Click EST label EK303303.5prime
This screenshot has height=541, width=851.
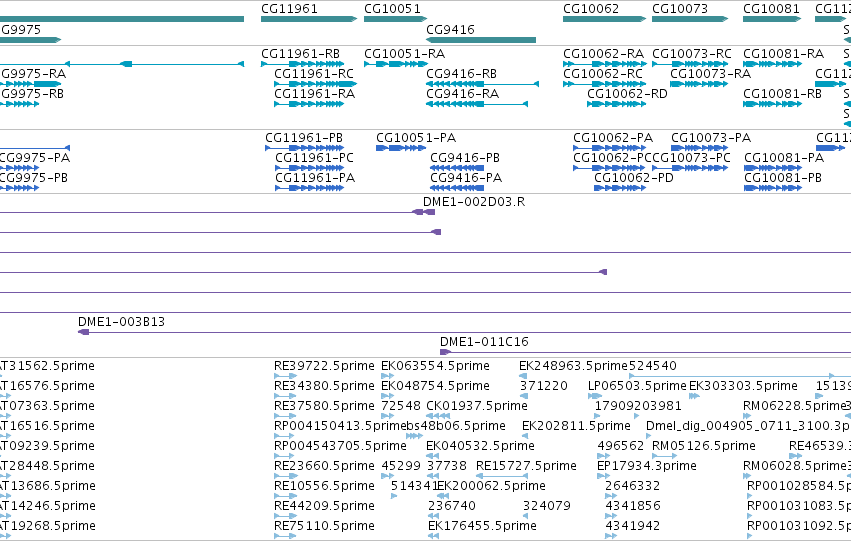click(743, 386)
